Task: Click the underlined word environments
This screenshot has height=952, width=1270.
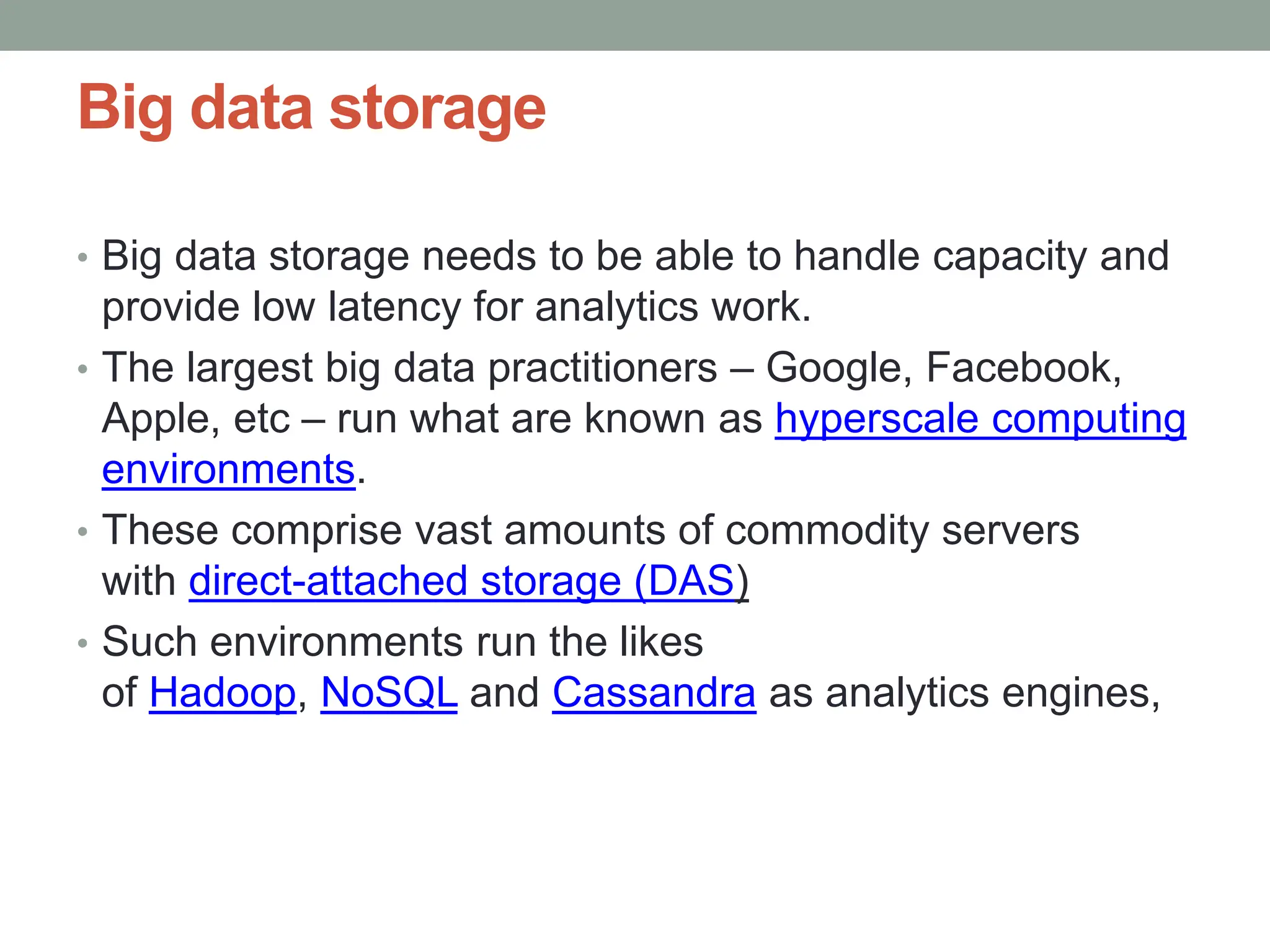Action: pyautogui.click(x=228, y=470)
